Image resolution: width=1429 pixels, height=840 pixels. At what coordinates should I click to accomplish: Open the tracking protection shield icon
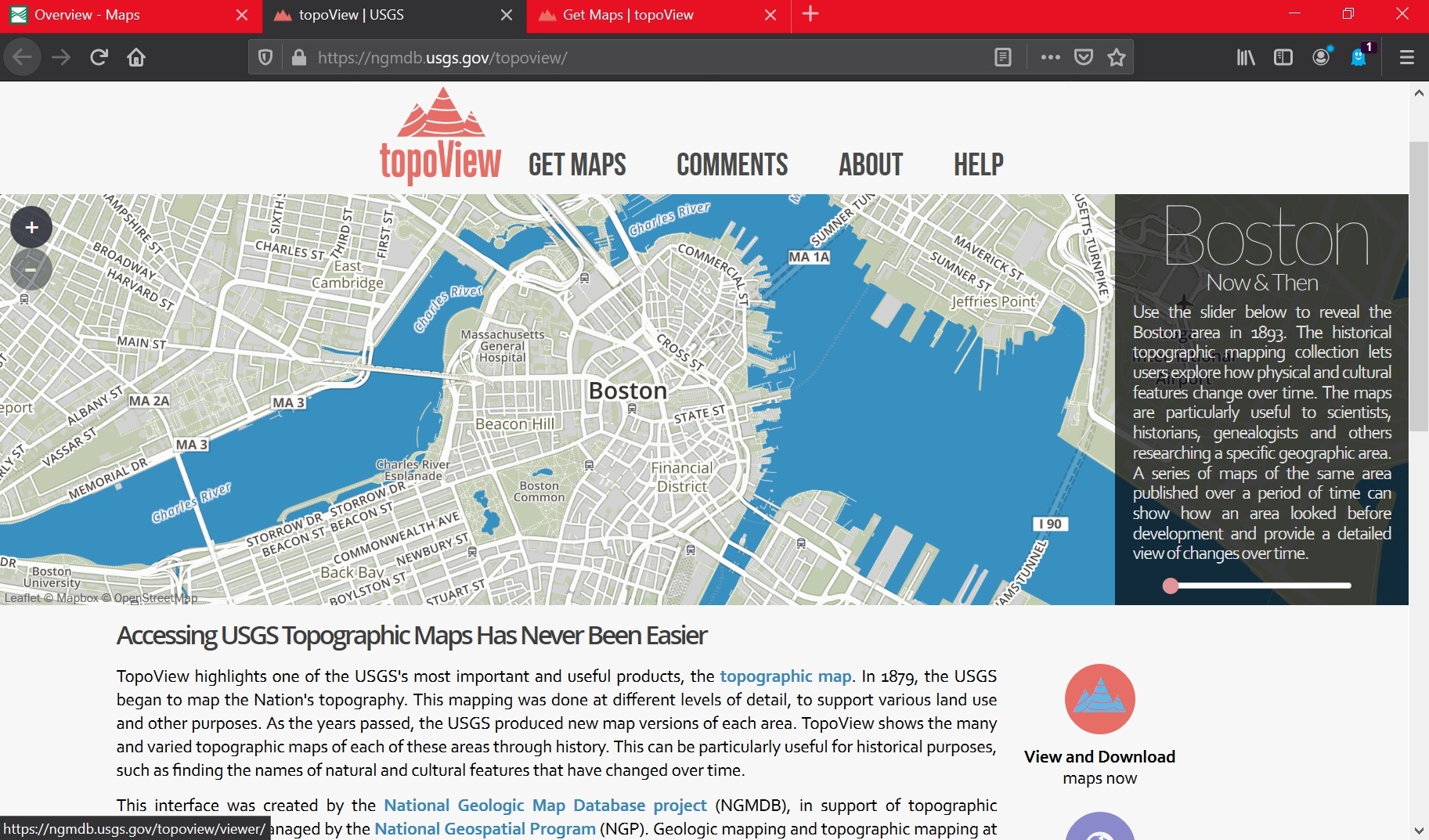click(x=265, y=57)
